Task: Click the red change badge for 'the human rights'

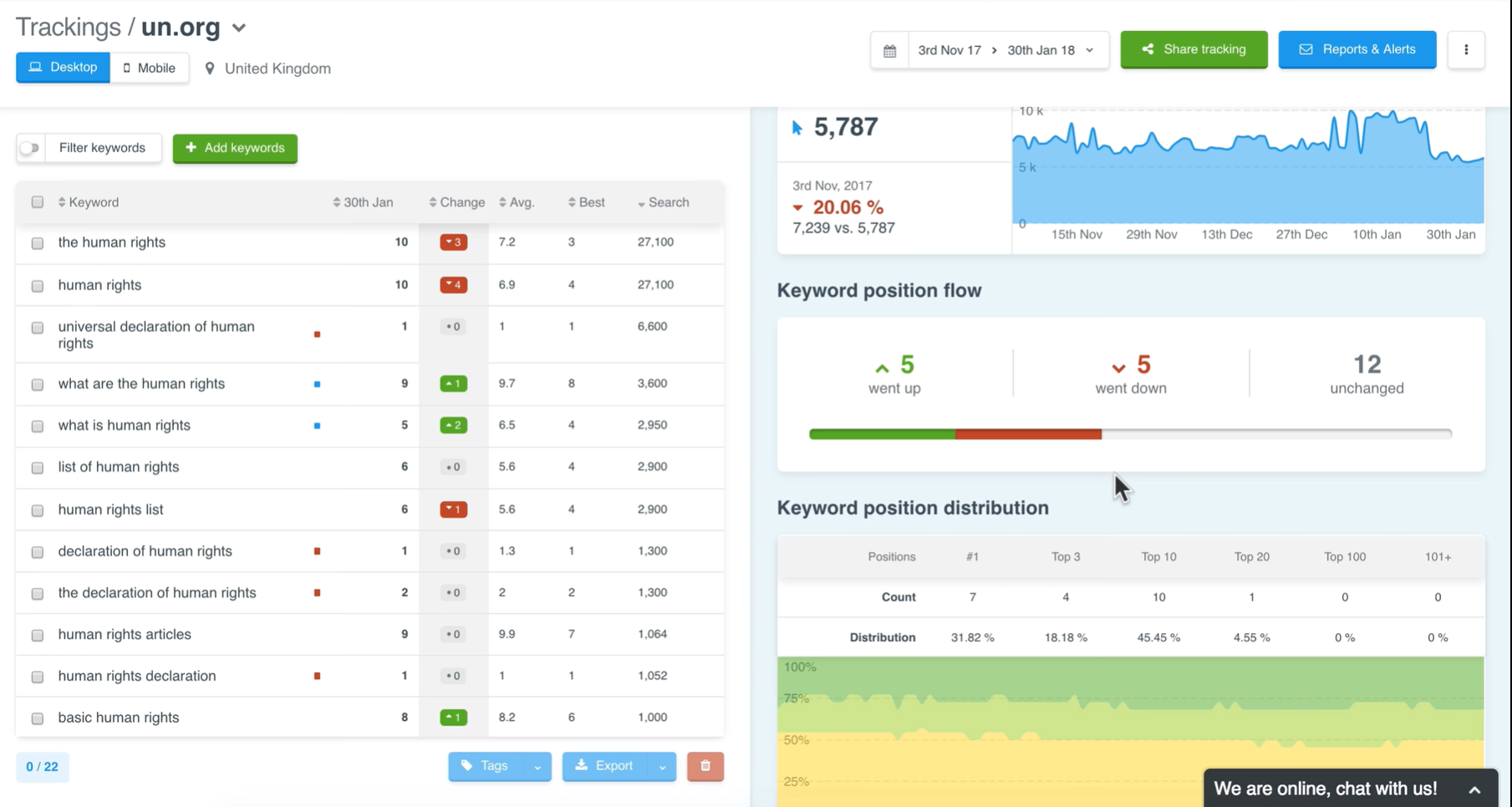Action: coord(454,243)
